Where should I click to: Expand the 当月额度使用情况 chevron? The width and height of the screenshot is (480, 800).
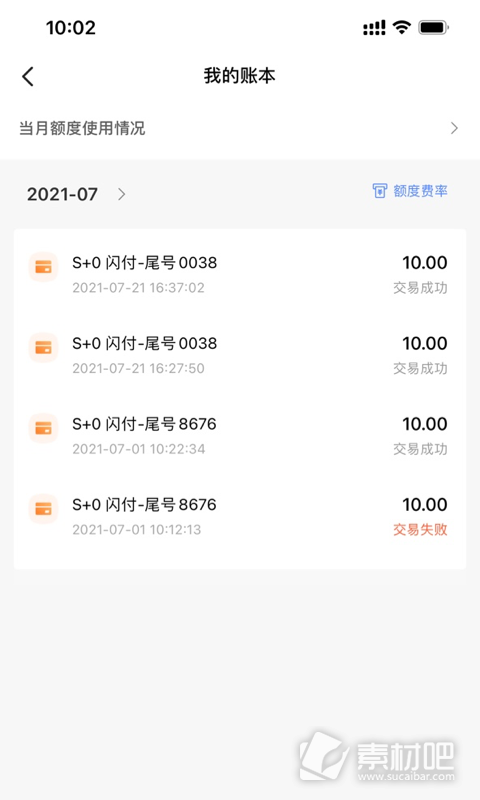click(x=454, y=128)
